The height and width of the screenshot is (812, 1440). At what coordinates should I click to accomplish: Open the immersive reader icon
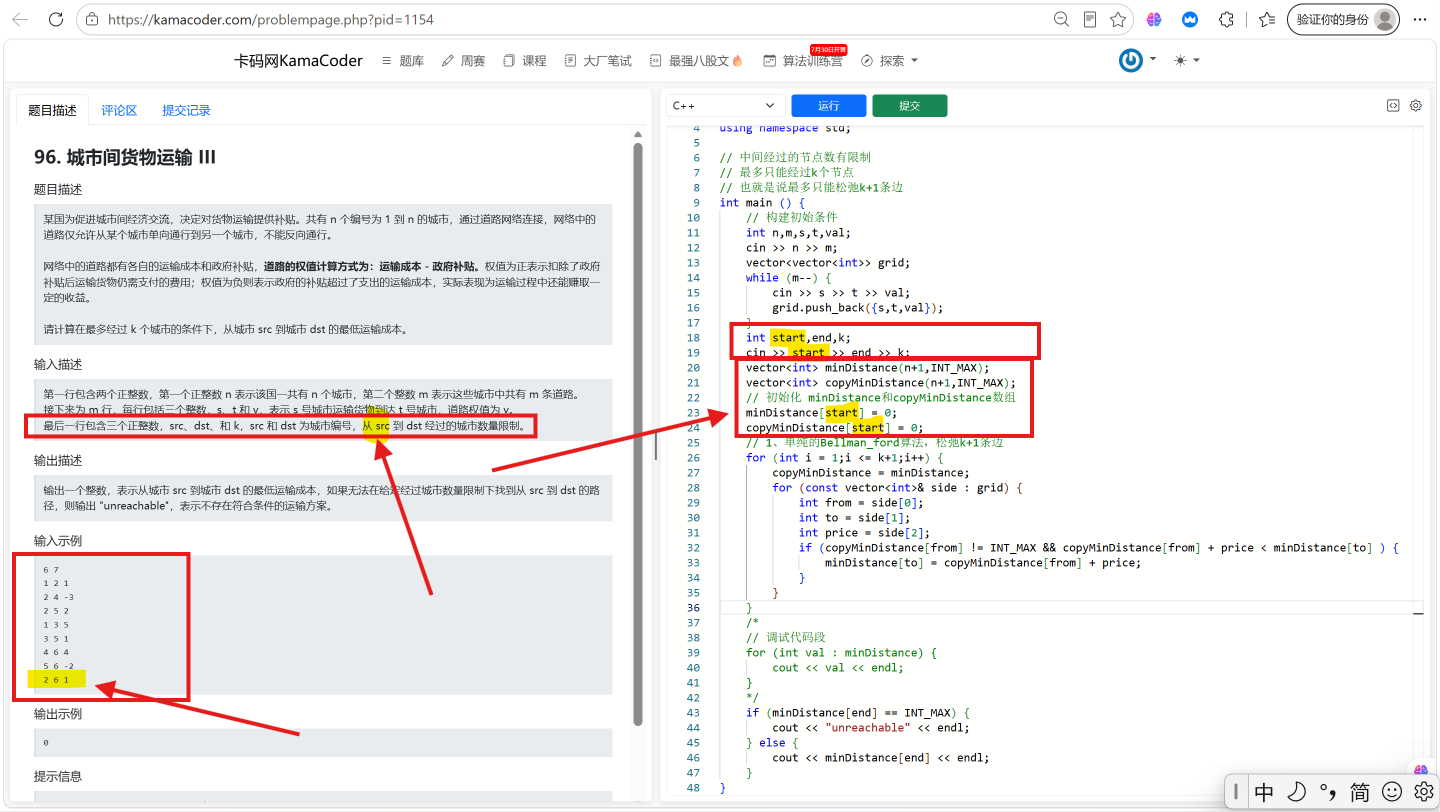click(1090, 19)
